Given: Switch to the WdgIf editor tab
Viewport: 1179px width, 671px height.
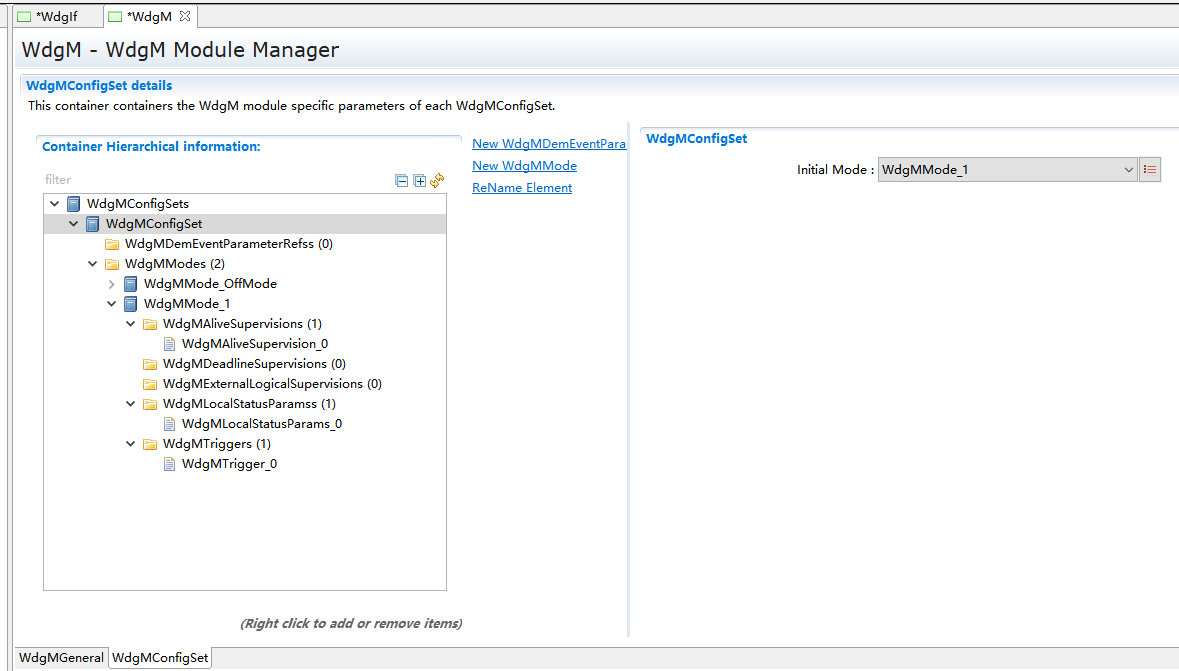Looking at the screenshot, I should 56,17.
